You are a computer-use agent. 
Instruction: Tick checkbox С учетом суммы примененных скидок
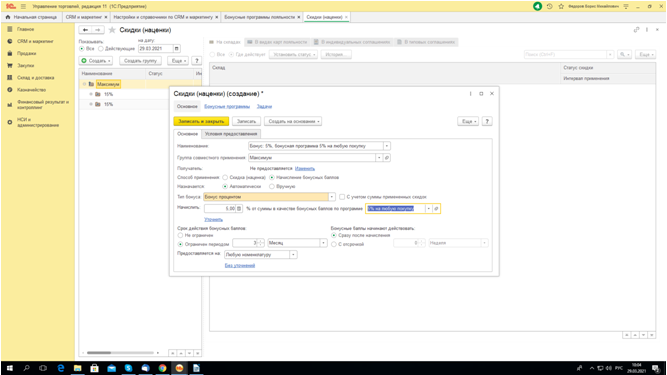[x=342, y=197]
